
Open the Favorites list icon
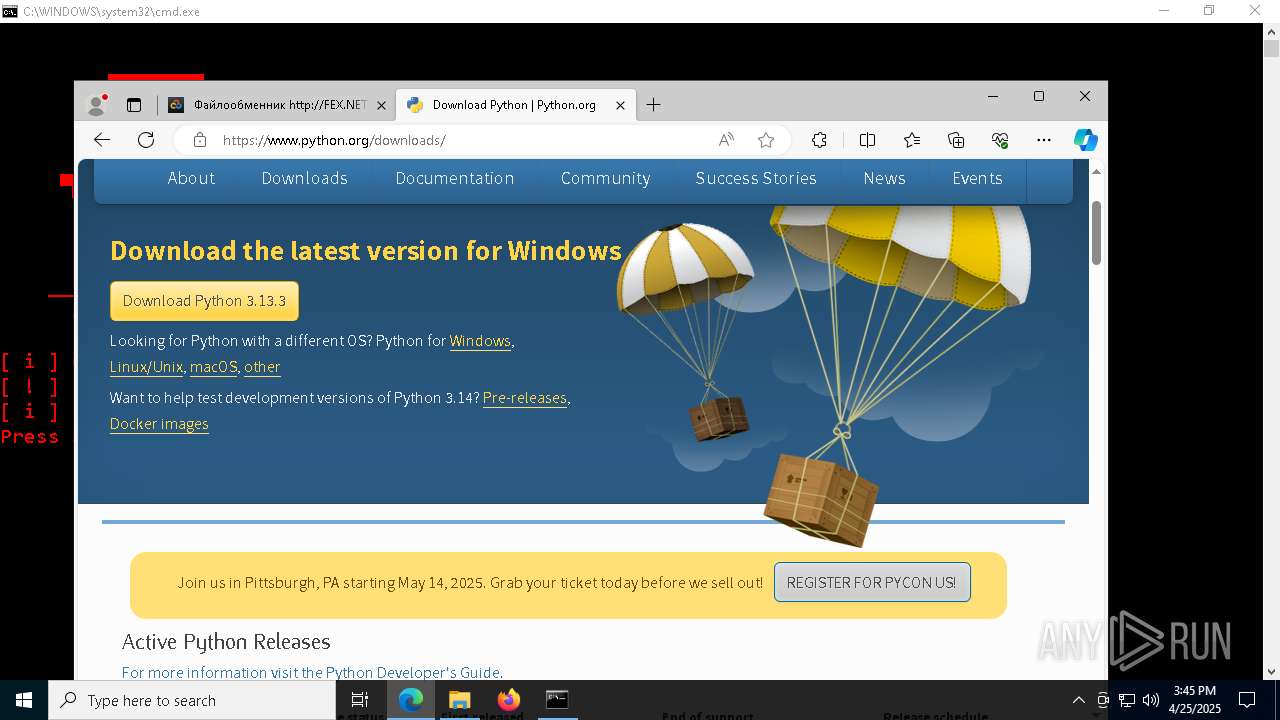pyautogui.click(x=912, y=140)
